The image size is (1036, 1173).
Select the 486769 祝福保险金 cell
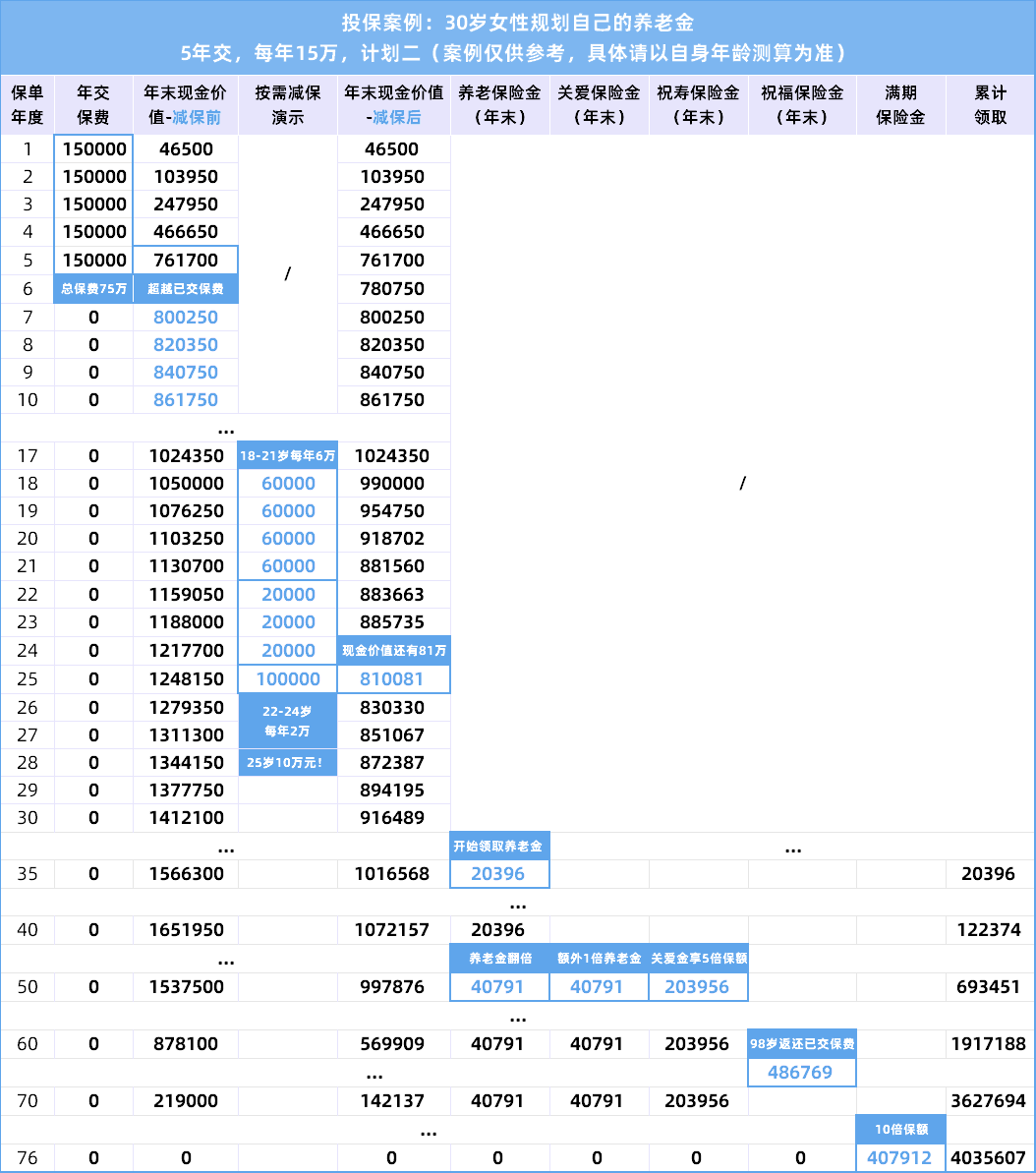point(802,1072)
